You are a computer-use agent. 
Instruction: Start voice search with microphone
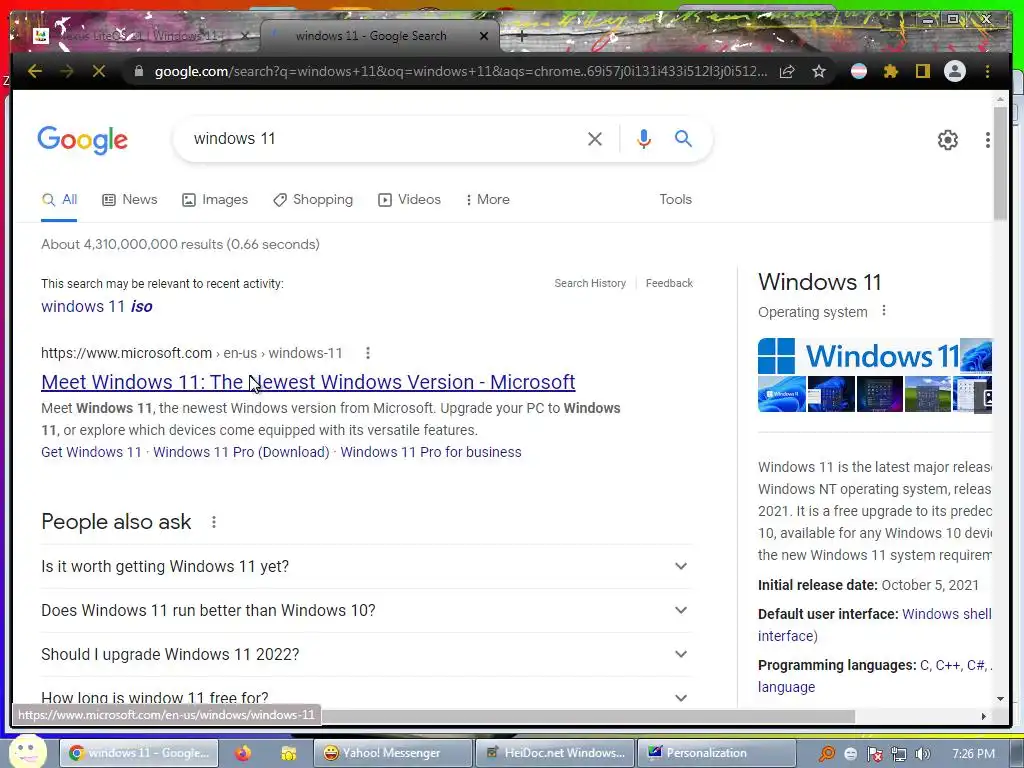coord(643,138)
